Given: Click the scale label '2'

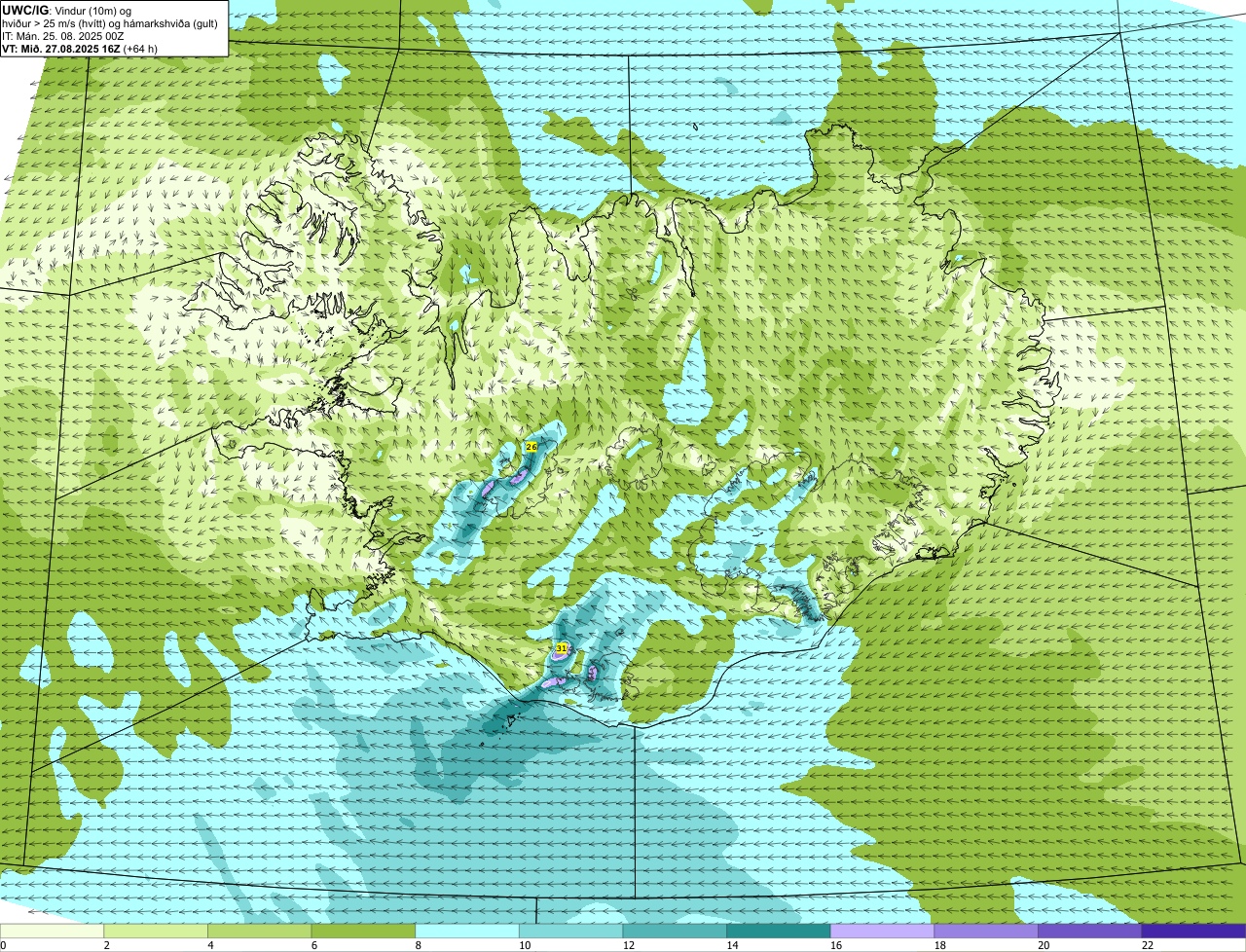Looking at the screenshot, I should tap(106, 944).
